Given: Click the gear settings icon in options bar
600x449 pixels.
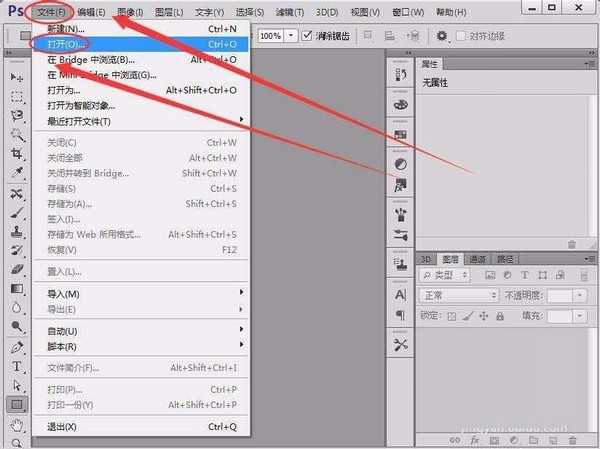Looking at the screenshot, I should 443,36.
